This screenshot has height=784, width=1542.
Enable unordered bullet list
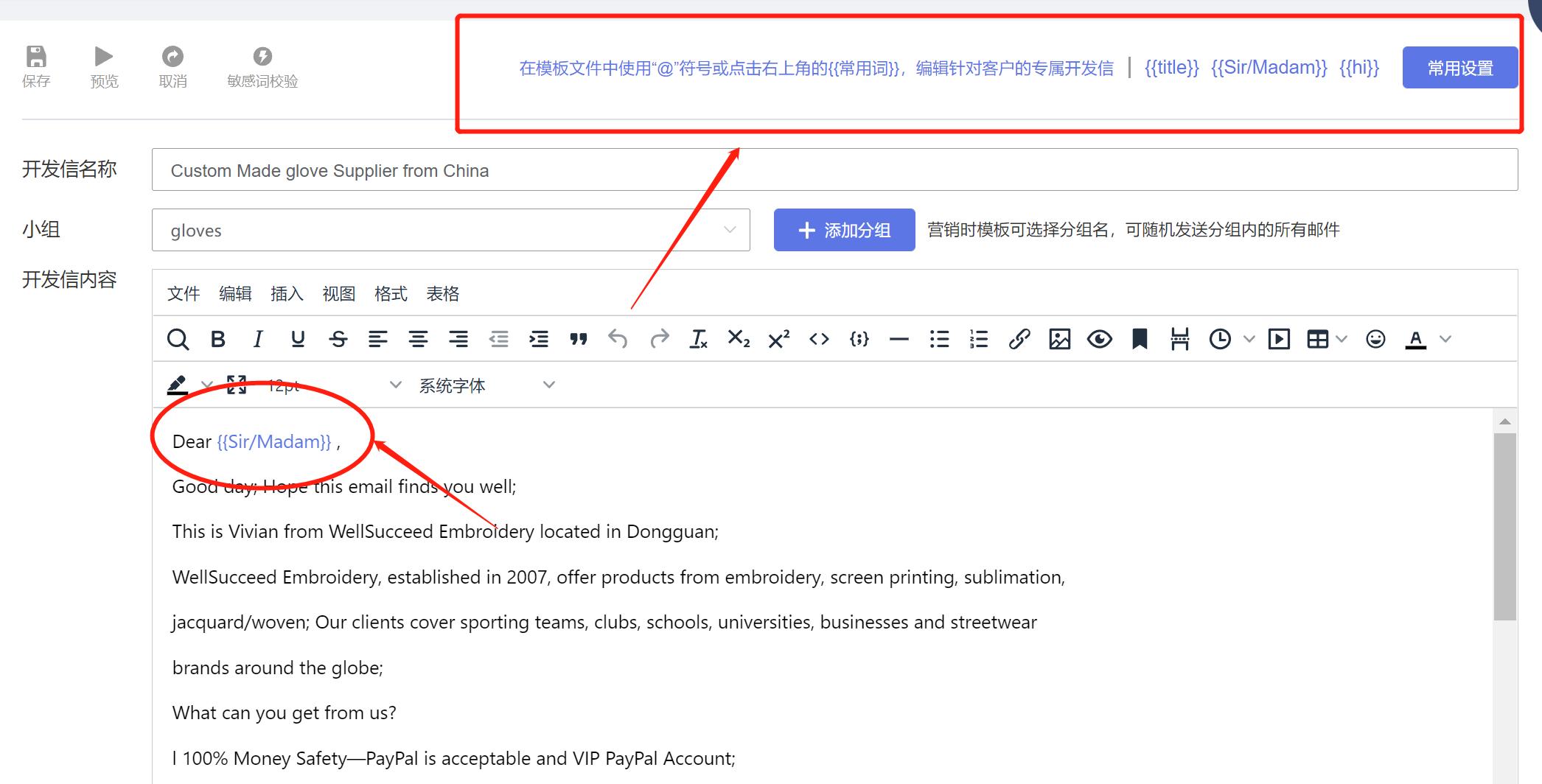click(939, 339)
